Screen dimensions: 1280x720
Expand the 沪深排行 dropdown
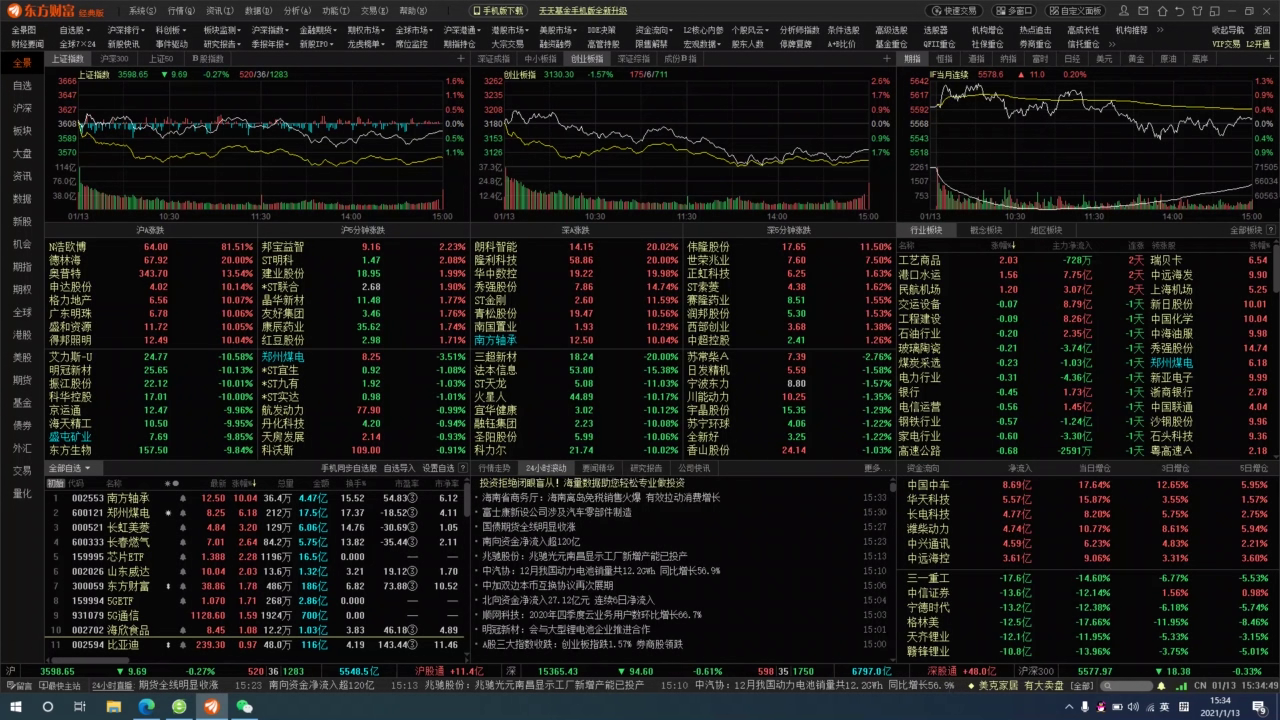[x=125, y=31]
